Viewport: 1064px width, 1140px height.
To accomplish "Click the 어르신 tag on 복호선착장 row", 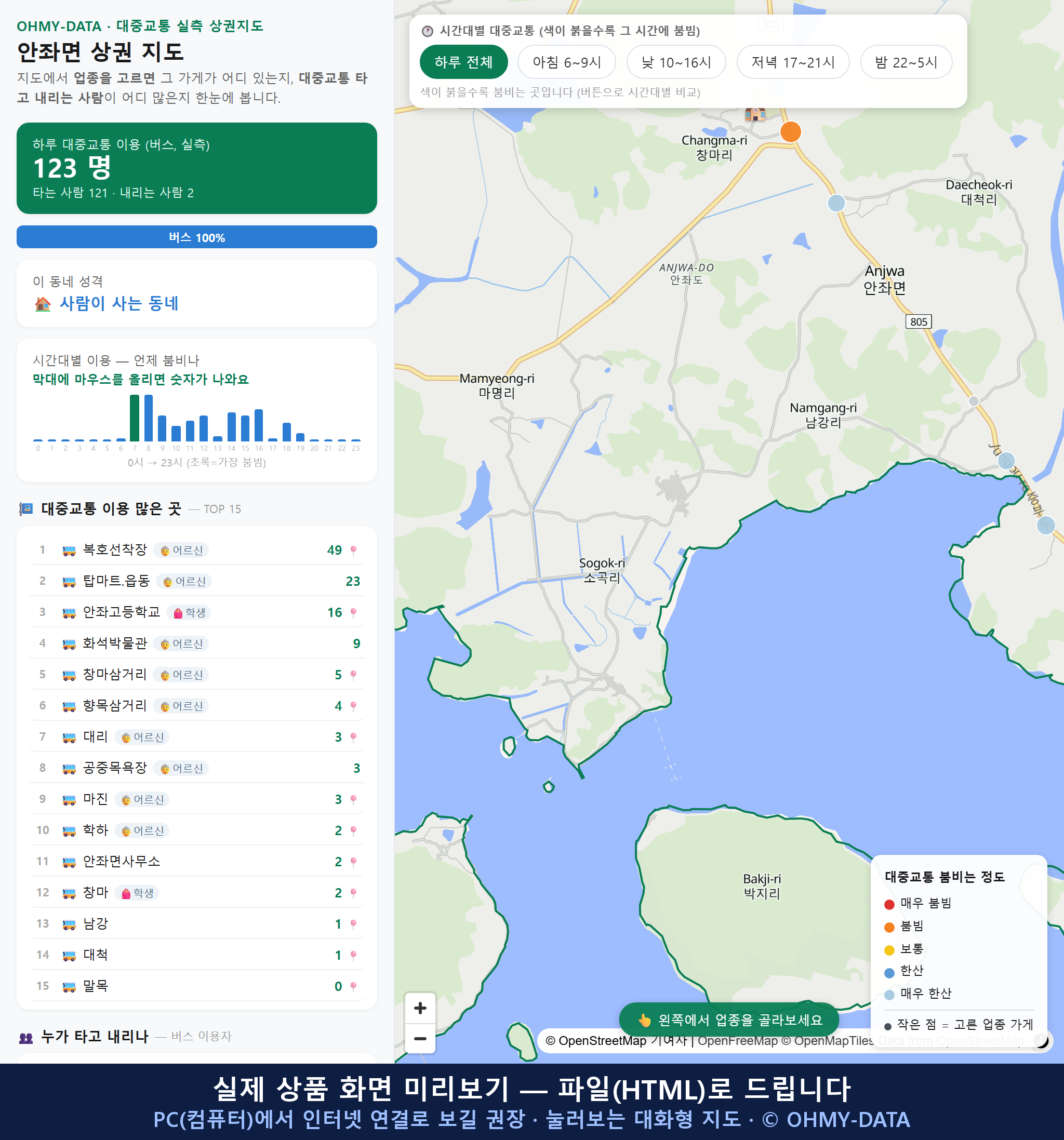I will (x=181, y=551).
